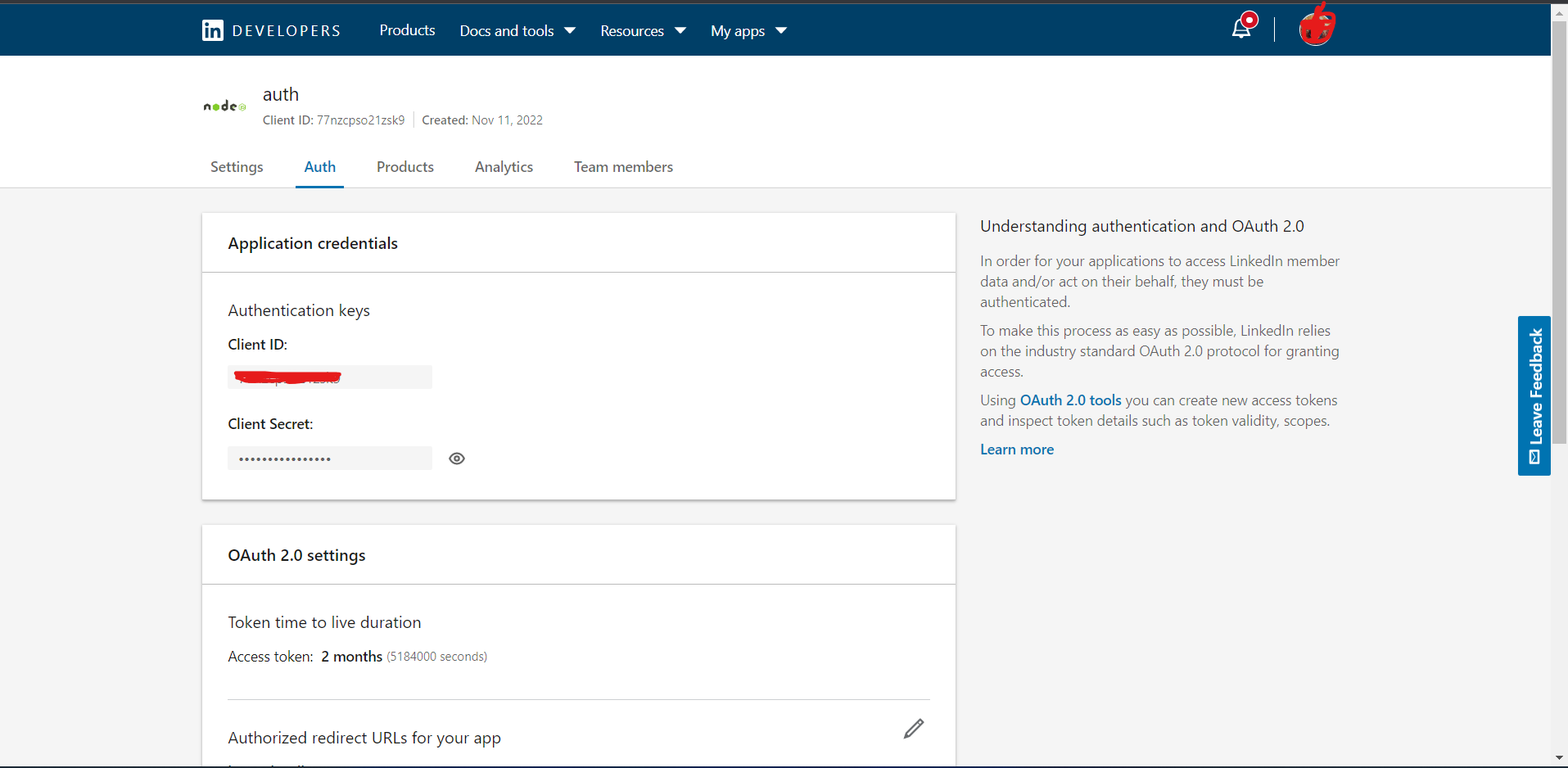
Task: Open the My apps dropdown
Action: (x=748, y=31)
